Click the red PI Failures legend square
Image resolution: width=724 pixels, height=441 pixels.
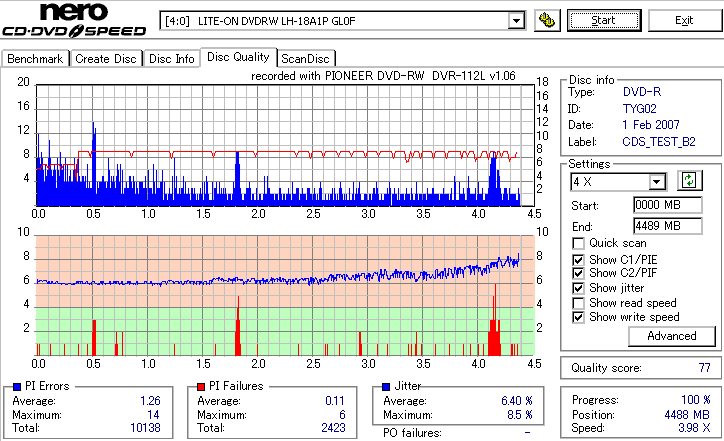(201, 387)
